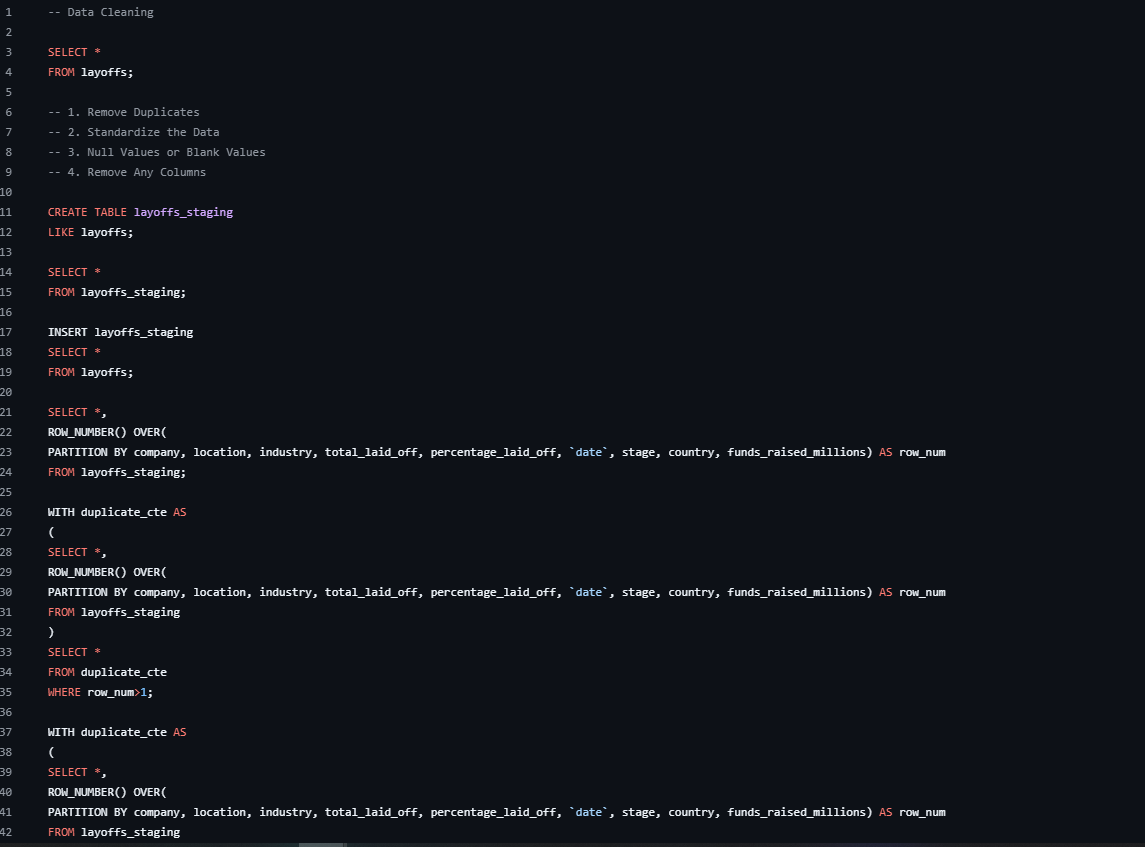
Task: Click the '-- Data Cleaning' comment on line 1
Action: click(101, 12)
